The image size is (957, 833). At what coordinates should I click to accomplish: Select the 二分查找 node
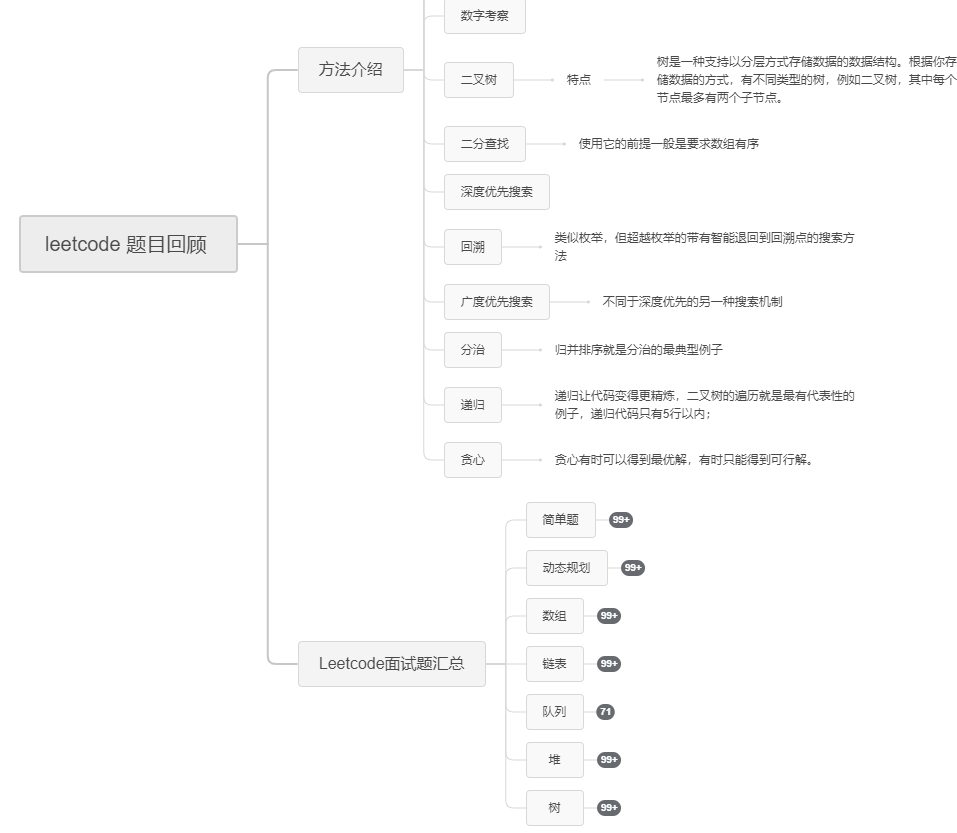pyautogui.click(x=485, y=144)
